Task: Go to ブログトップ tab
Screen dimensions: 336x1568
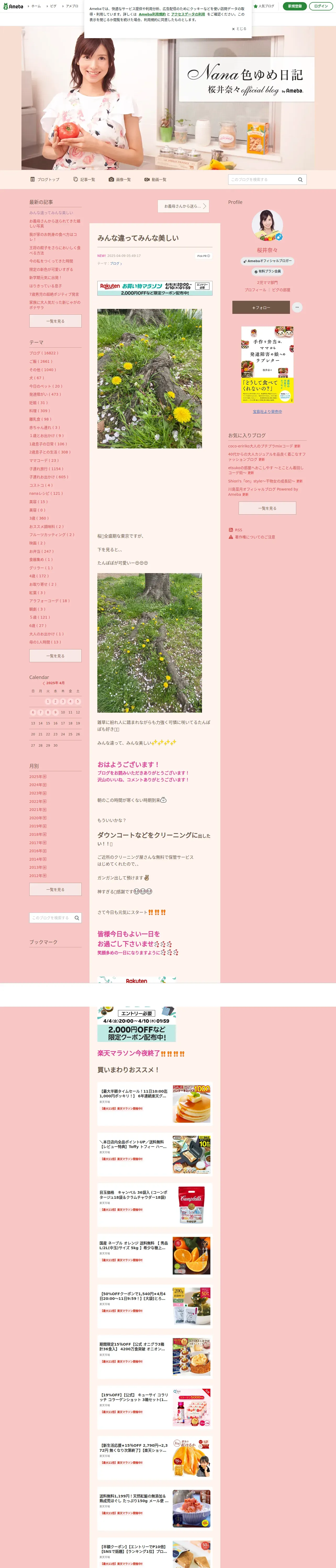Action: click(45, 180)
